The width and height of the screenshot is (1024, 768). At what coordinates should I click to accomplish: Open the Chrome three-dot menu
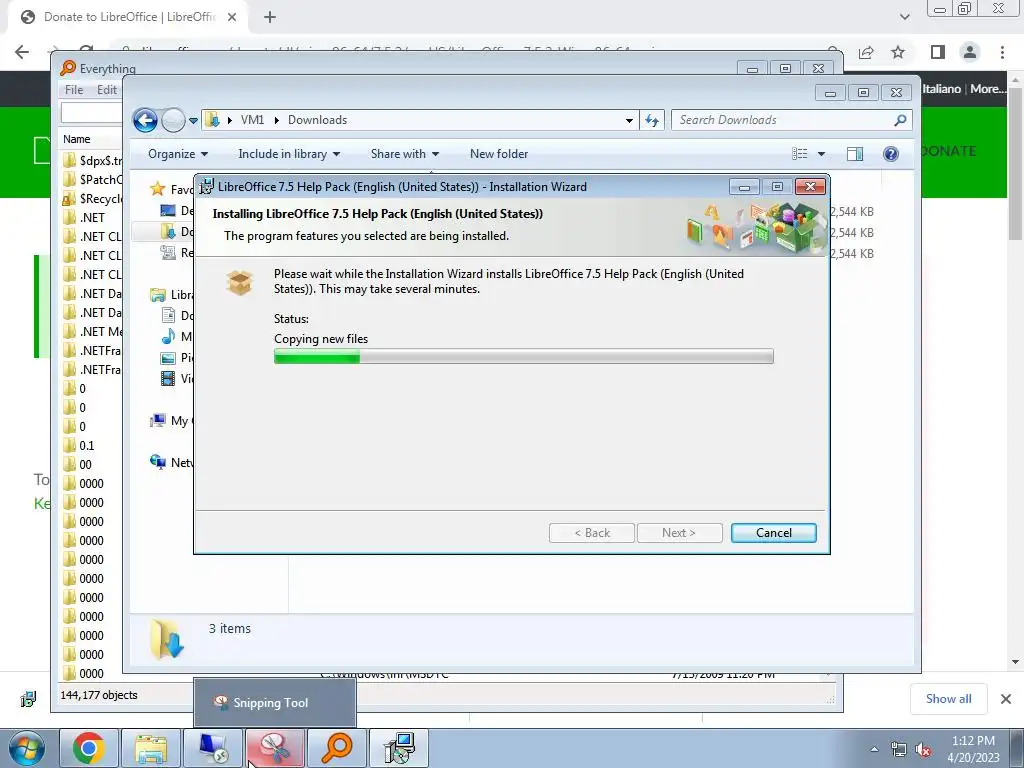coord(1002,52)
